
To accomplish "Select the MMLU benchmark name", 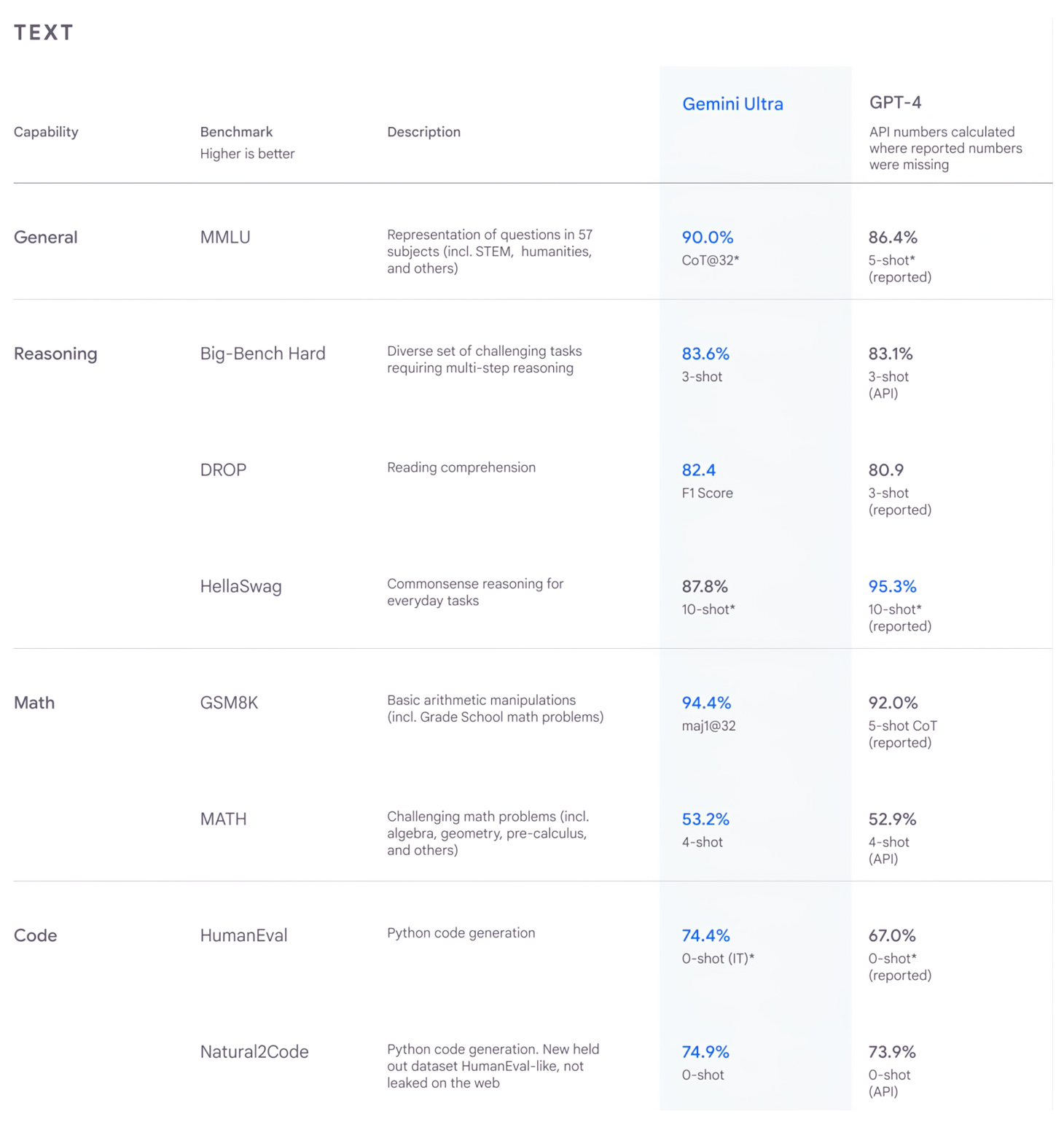I will click(225, 238).
